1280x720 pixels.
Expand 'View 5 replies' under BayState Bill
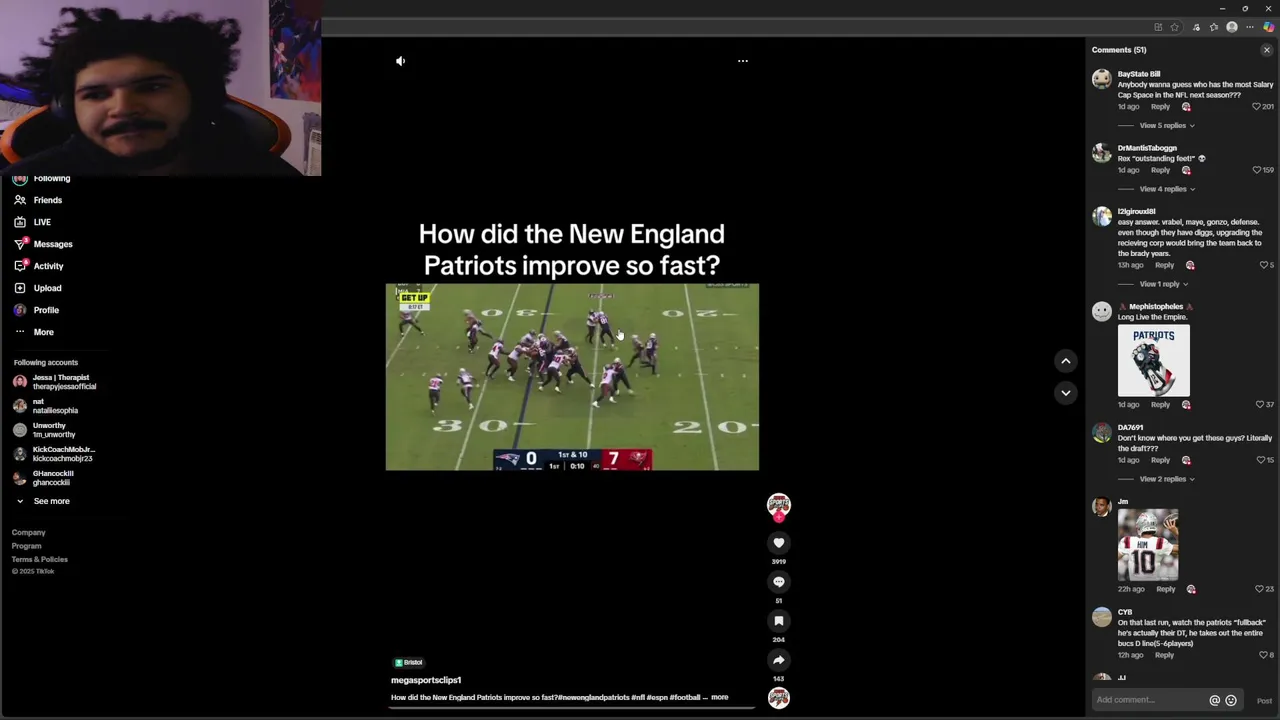[x=1166, y=126]
